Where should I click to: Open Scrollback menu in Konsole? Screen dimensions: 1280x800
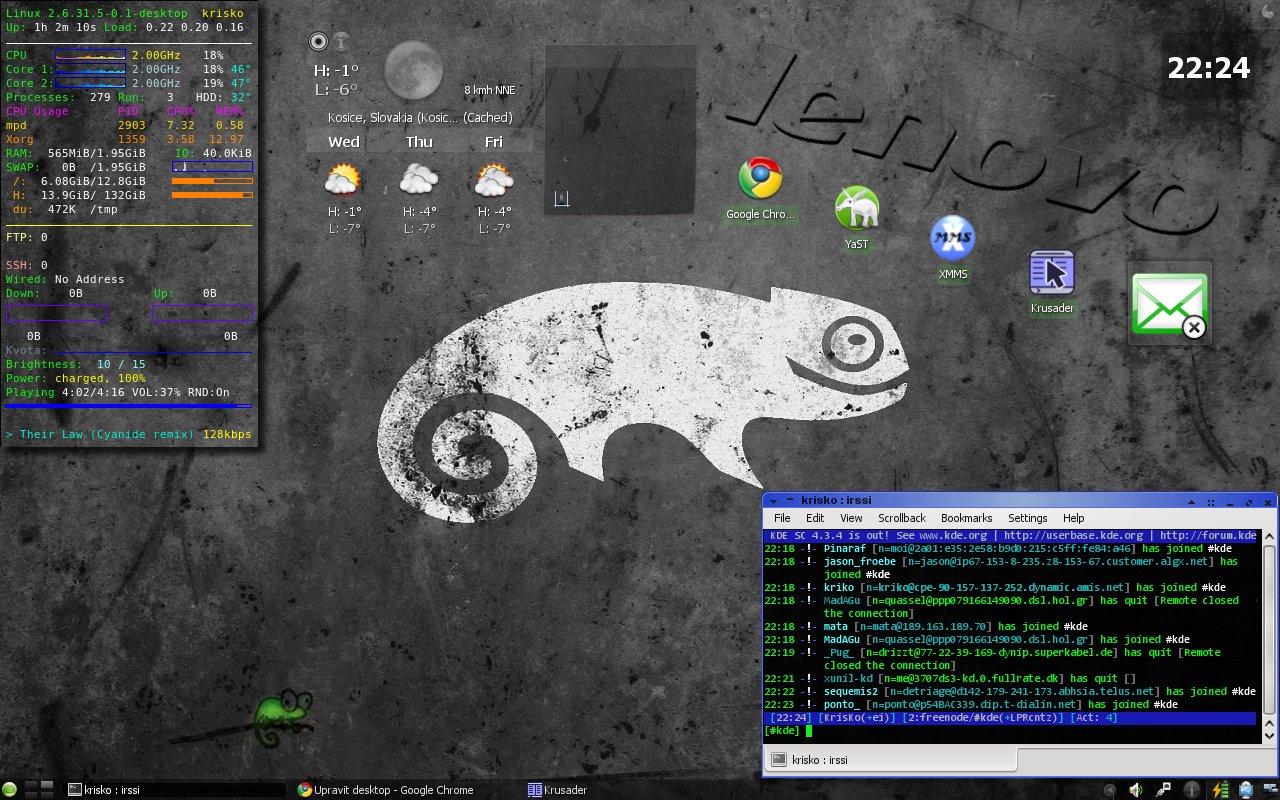902,518
